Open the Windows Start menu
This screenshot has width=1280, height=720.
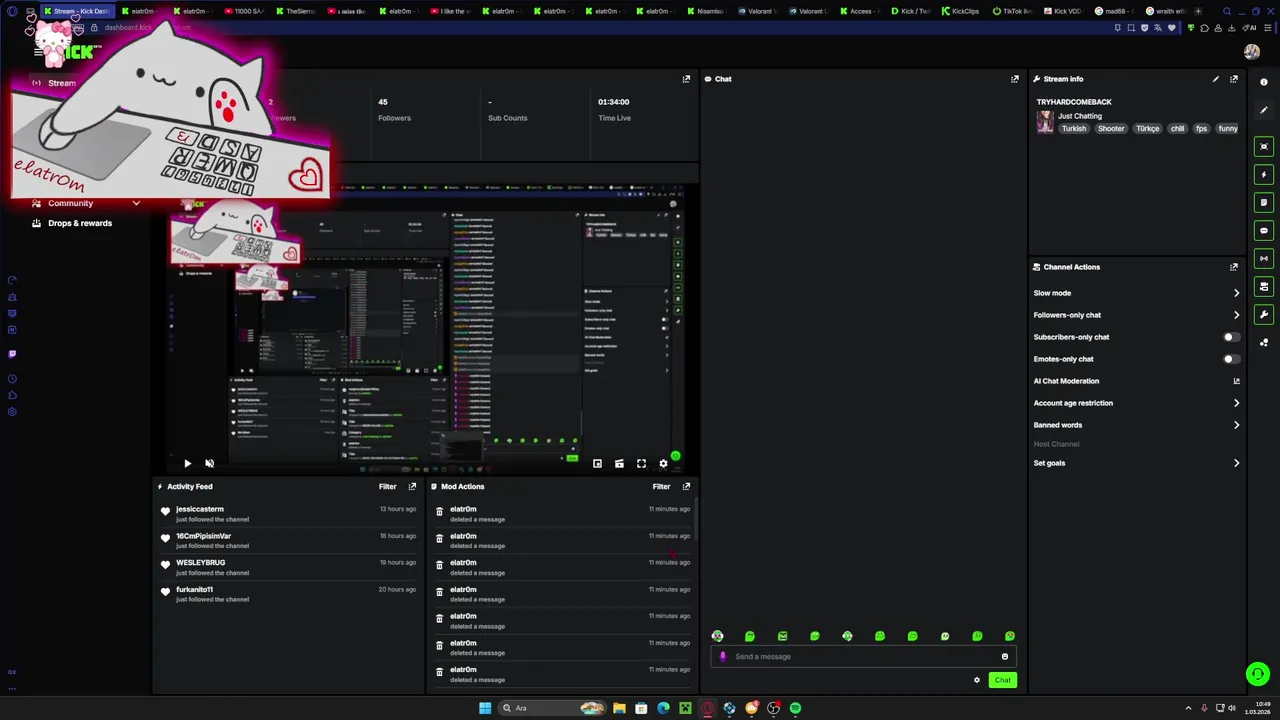point(485,708)
